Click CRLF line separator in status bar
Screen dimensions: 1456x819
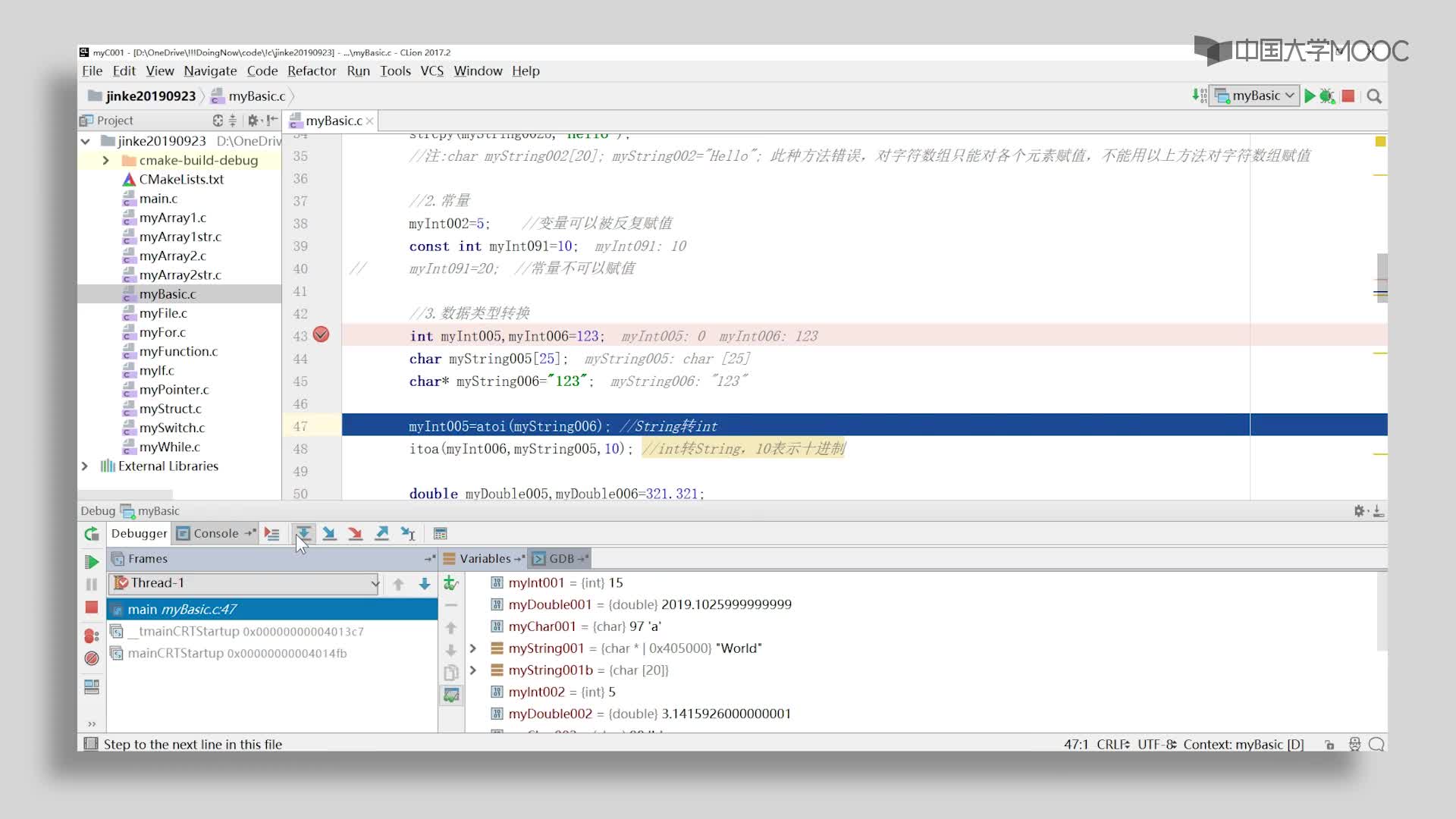coord(1112,745)
